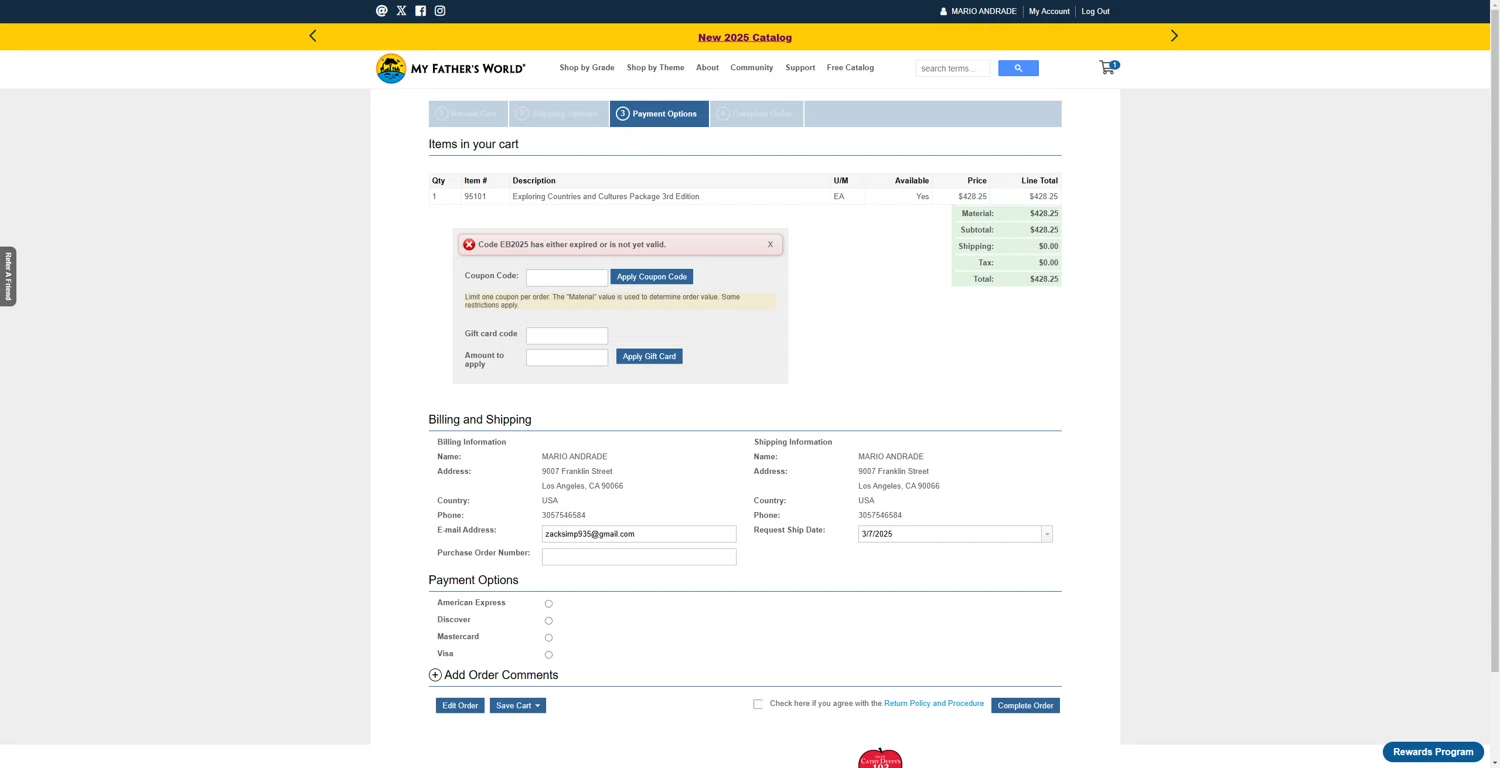Dismiss the coupon error message X
The image size is (1500, 768).
point(770,244)
